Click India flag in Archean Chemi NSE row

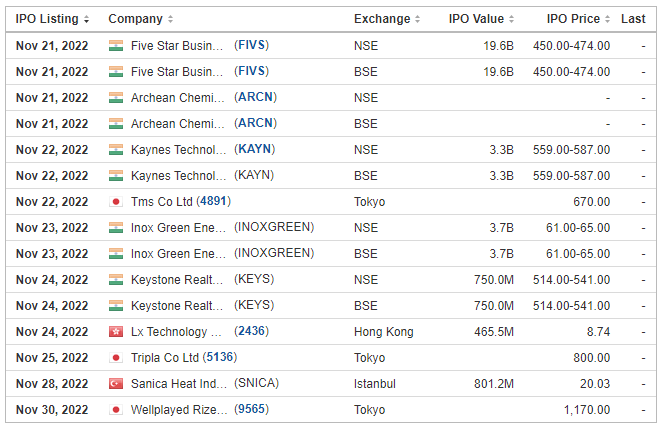(116, 98)
